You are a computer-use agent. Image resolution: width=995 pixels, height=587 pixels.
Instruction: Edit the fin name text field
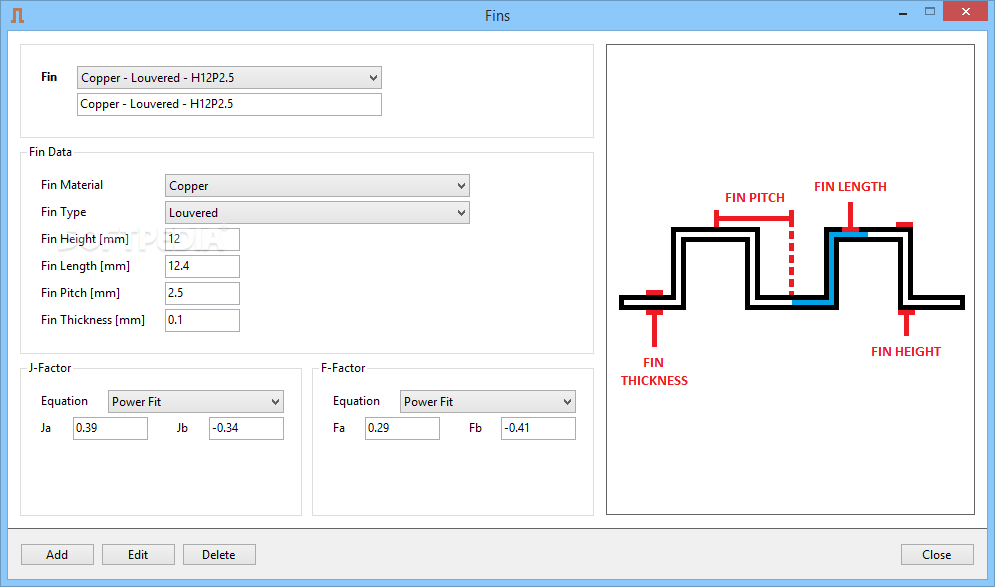point(229,104)
